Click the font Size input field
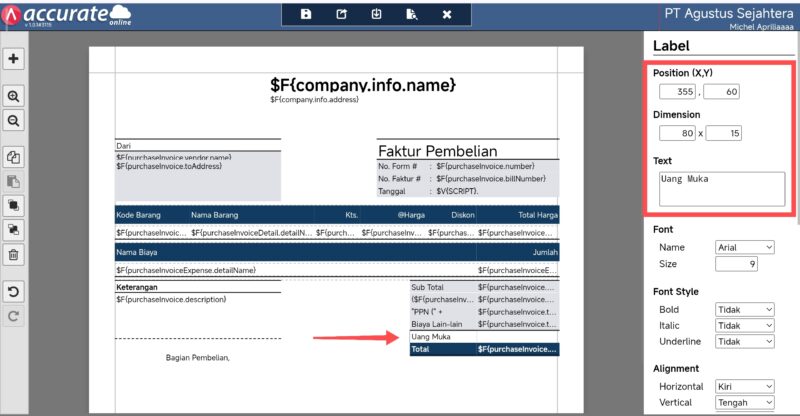Screen dimensions: 800x416 coord(736,264)
